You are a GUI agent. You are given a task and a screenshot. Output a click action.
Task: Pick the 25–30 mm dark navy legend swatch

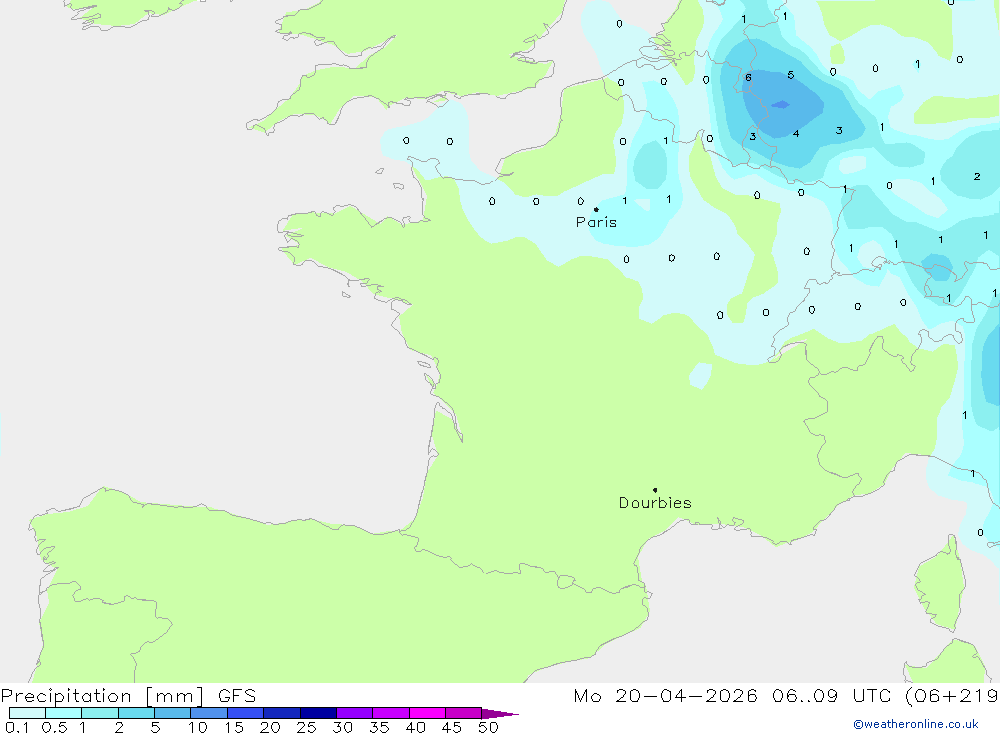coord(318,713)
